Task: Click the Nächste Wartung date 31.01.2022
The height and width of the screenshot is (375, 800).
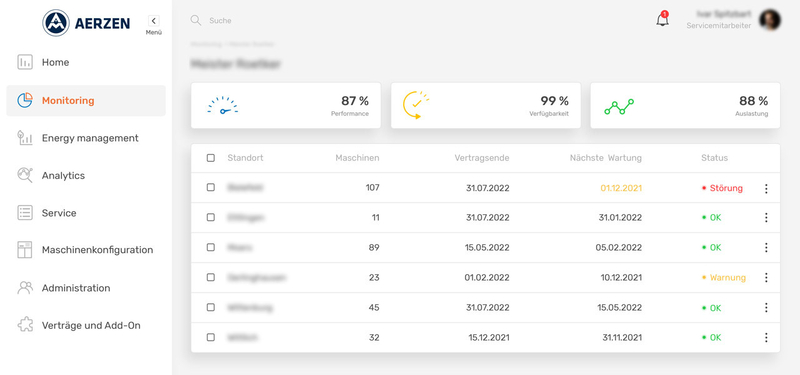Action: (620, 218)
